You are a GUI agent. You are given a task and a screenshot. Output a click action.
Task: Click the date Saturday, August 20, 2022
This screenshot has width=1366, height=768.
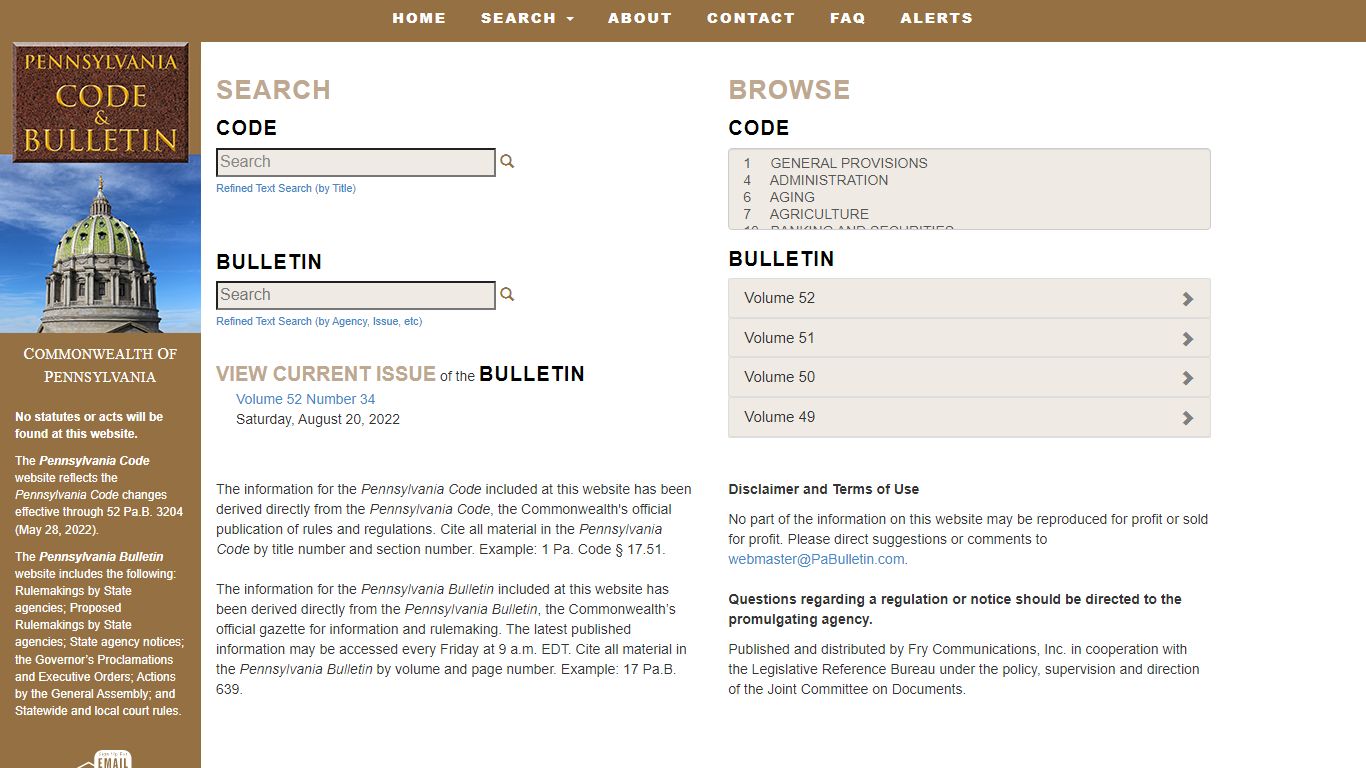coord(318,419)
